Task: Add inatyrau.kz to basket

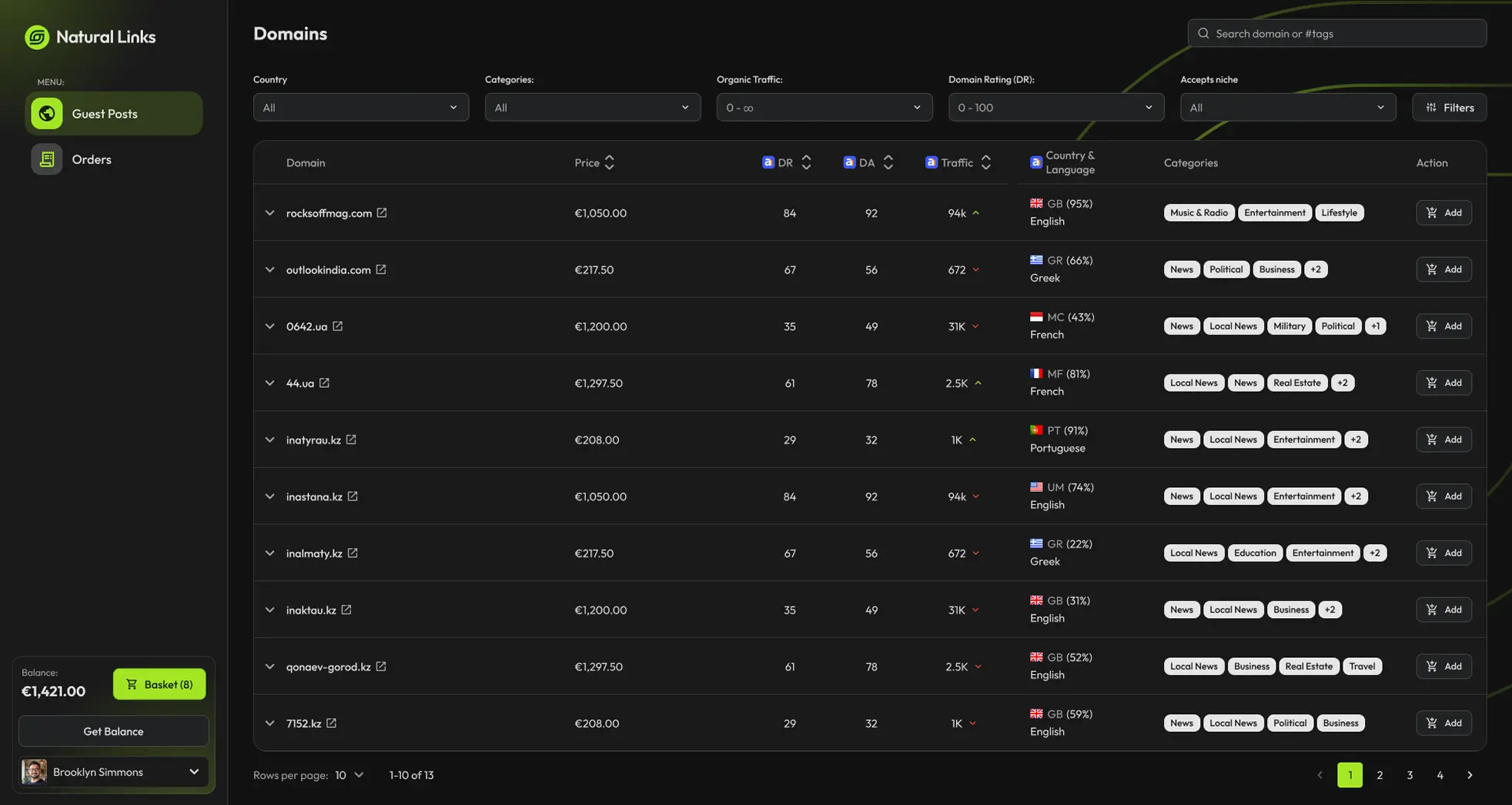Action: coord(1443,439)
